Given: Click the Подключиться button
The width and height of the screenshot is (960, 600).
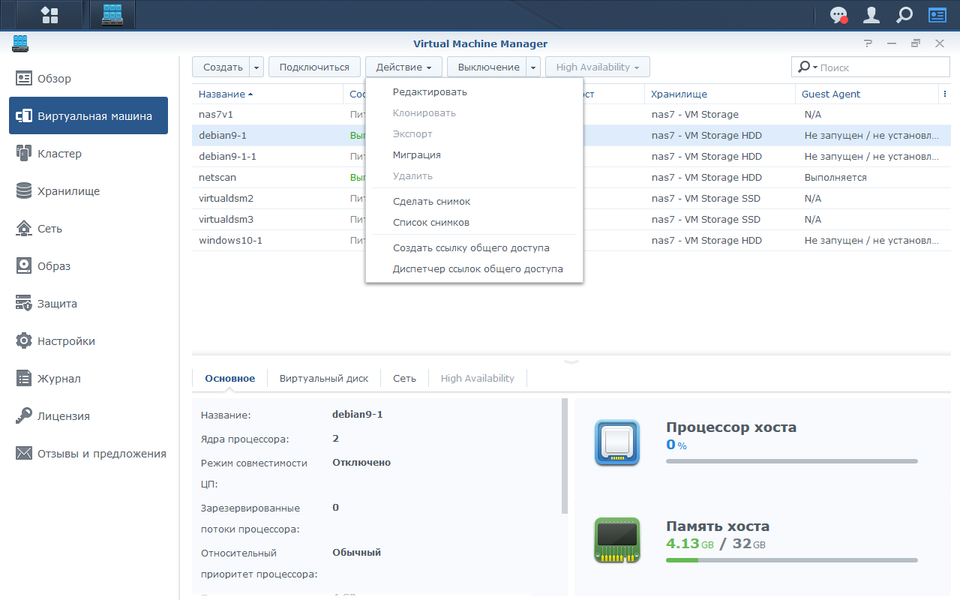Looking at the screenshot, I should pos(314,67).
